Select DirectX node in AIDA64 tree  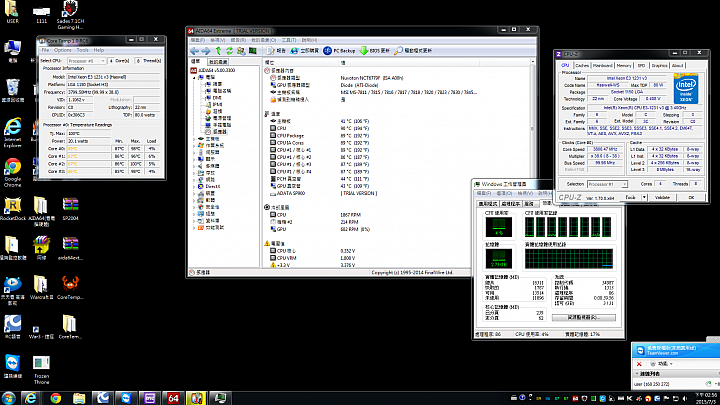[x=209, y=186]
